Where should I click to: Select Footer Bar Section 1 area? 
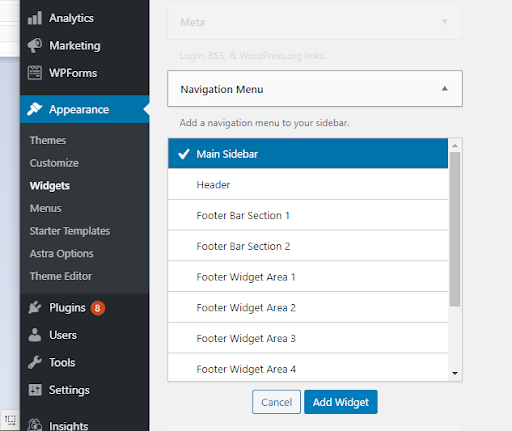(308, 215)
